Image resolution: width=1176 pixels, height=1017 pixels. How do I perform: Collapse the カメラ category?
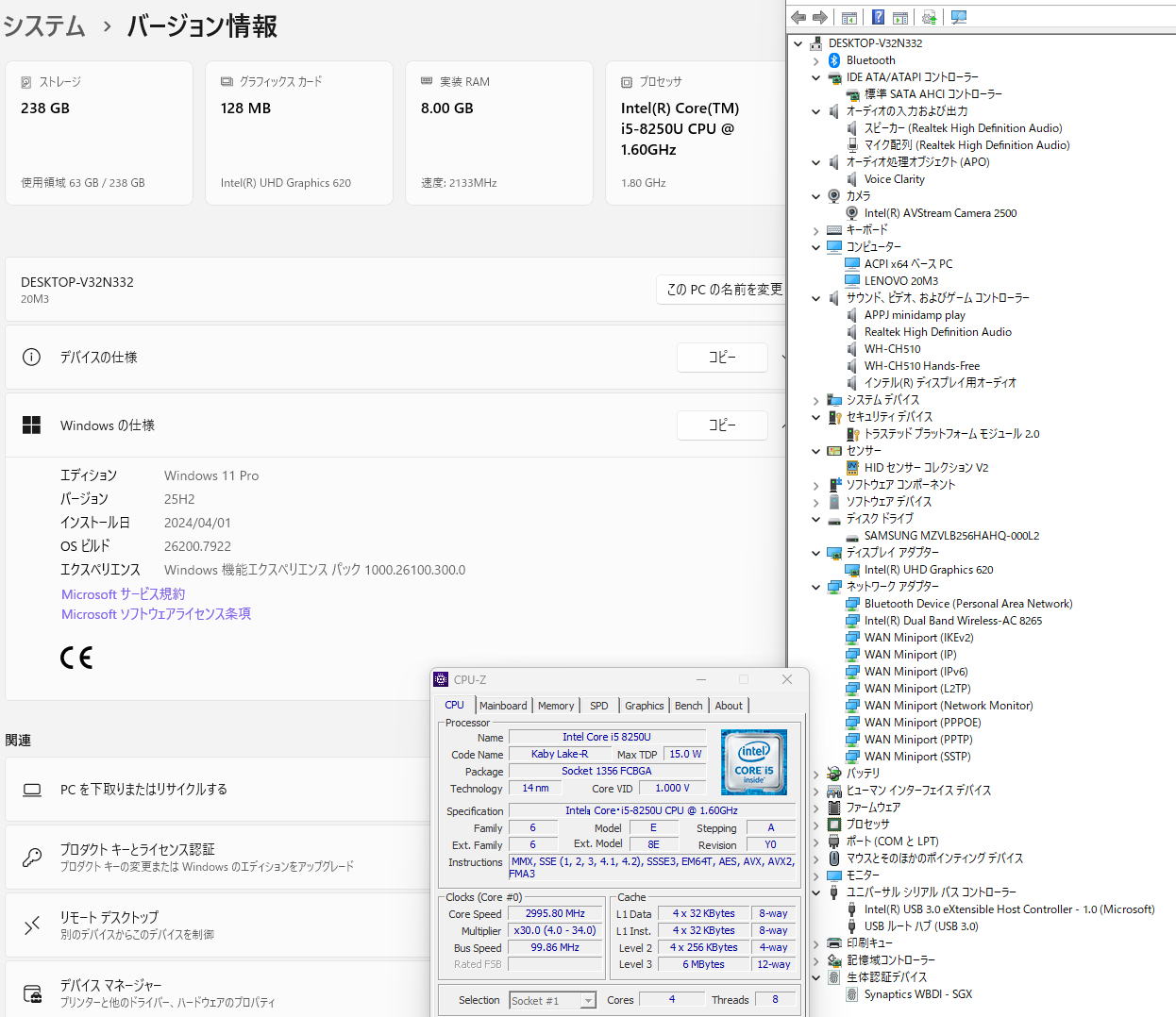pos(815,195)
